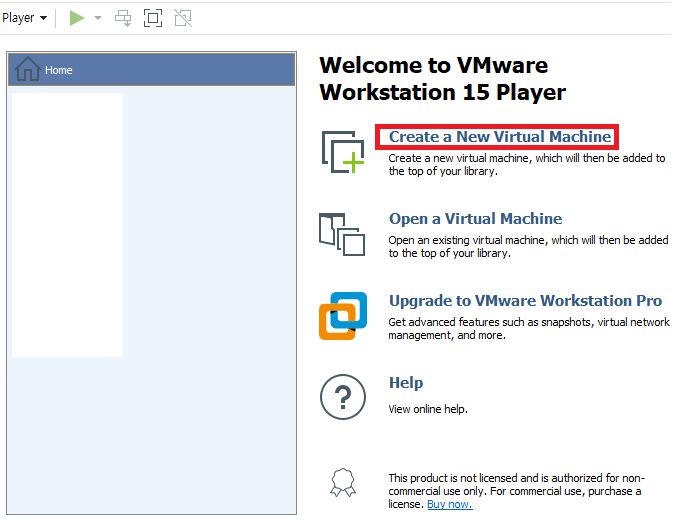Image resolution: width=689 pixels, height=527 pixels.
Task: Click Create a New Virtual Machine link
Action: pos(500,137)
